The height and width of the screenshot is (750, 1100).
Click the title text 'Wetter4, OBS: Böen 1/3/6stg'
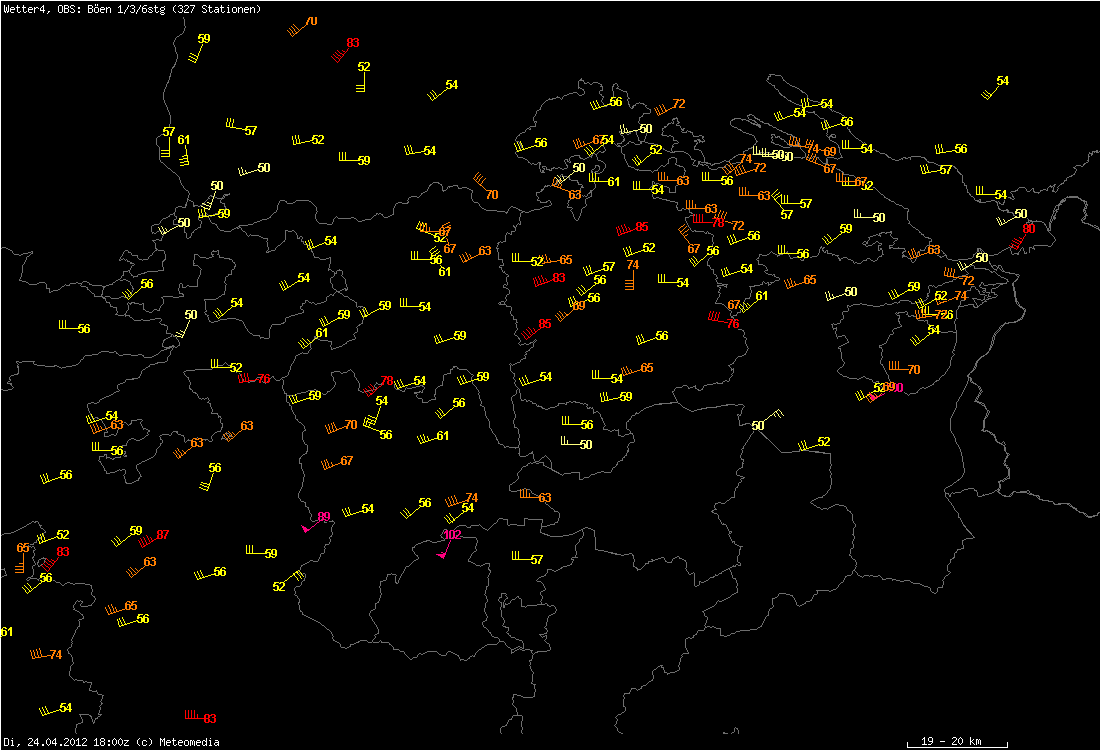(x=84, y=9)
